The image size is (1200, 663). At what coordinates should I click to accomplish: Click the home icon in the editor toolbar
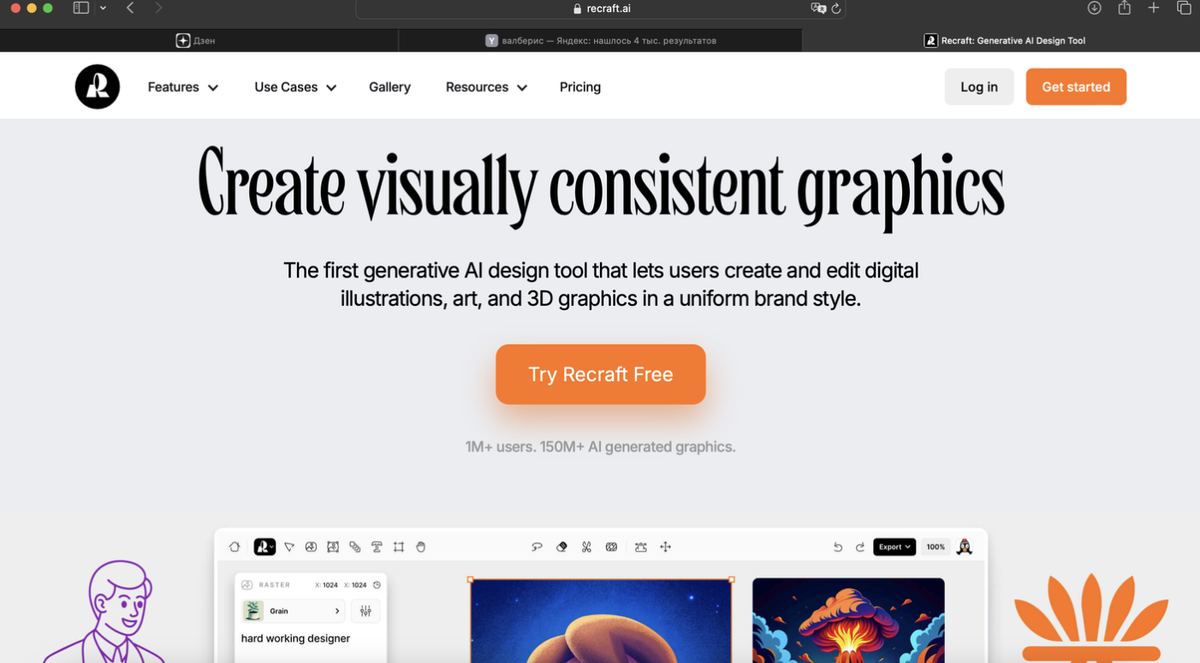(234, 547)
